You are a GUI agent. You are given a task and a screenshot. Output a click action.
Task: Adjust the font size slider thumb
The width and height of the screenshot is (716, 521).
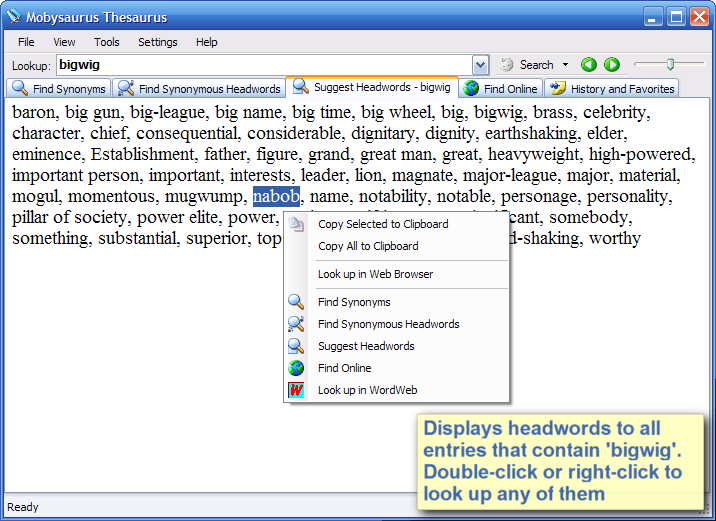tap(670, 64)
